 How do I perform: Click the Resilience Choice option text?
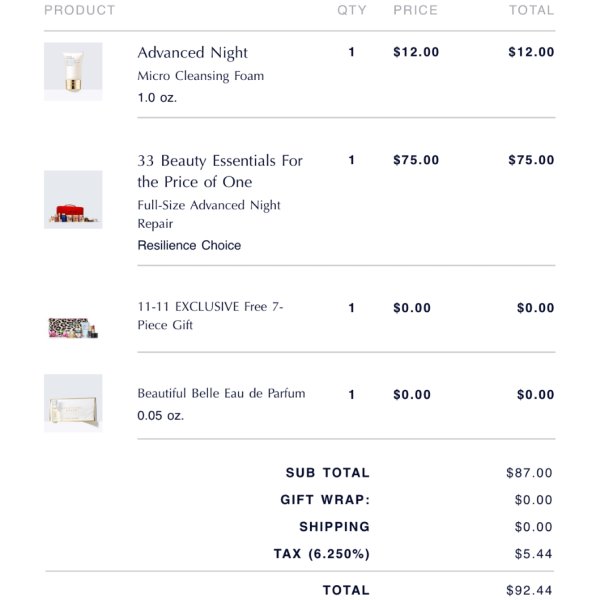coord(189,245)
